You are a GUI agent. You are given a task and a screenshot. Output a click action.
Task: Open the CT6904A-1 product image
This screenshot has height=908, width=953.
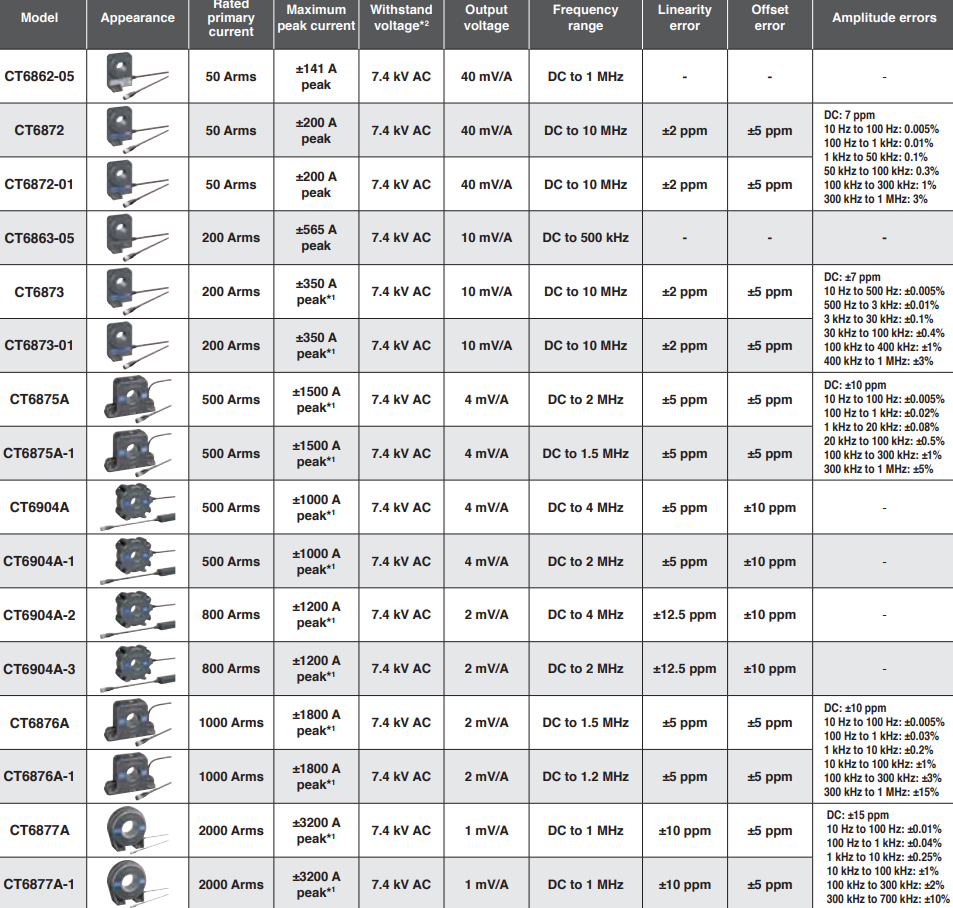[137, 561]
